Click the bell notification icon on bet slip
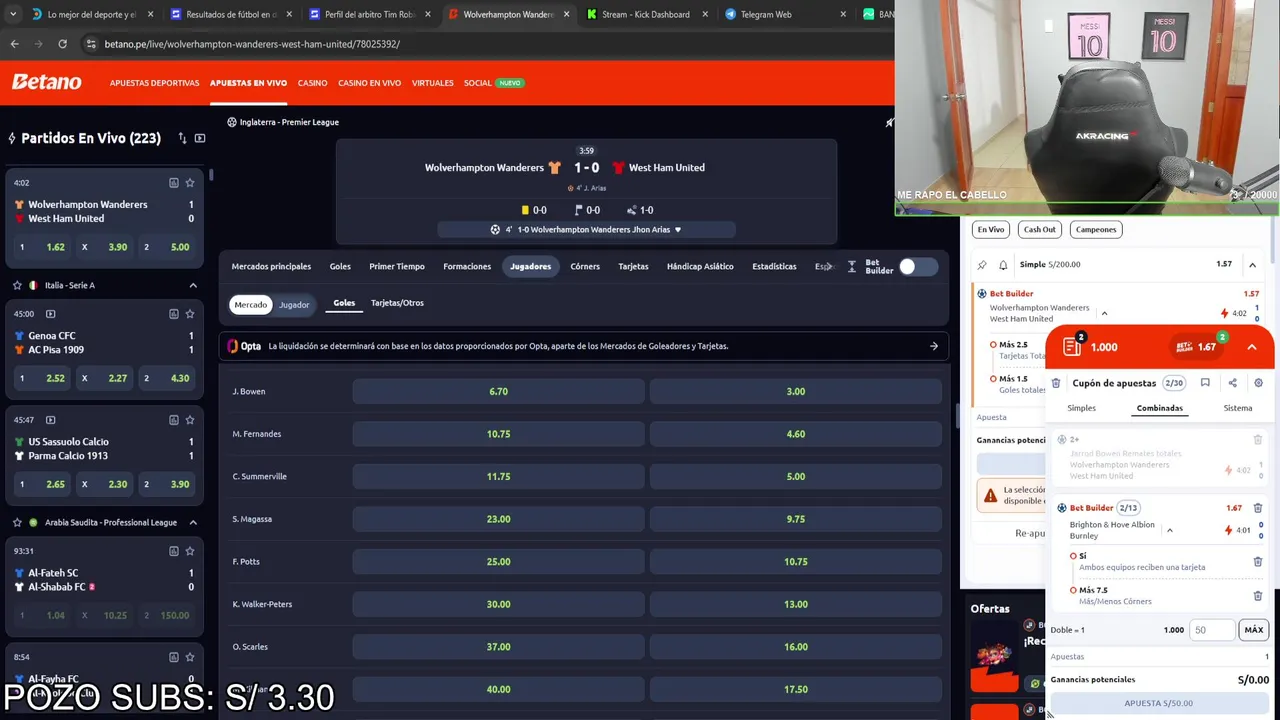This screenshot has width=1280, height=720. (1003, 265)
